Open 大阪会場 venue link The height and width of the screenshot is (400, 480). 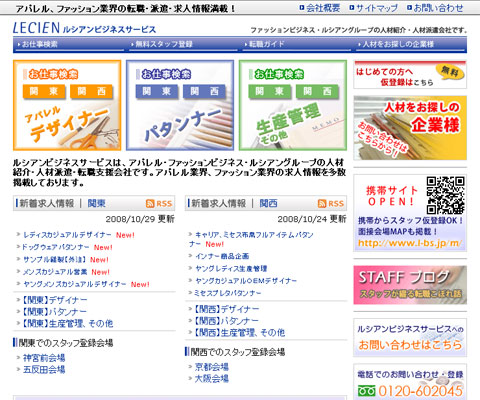[212, 379]
